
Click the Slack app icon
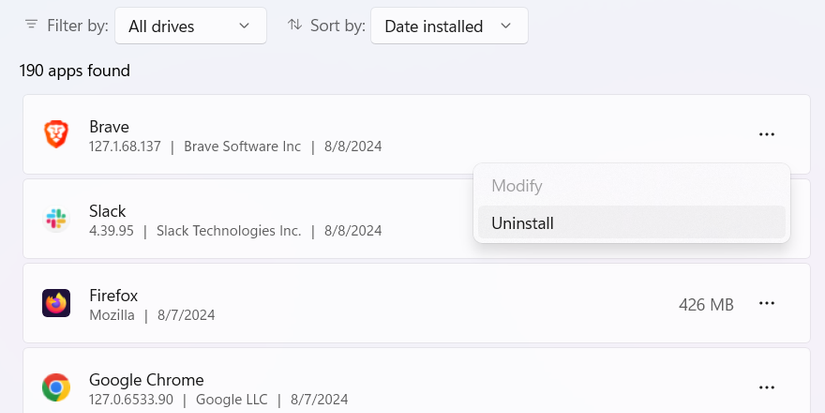pos(56,219)
